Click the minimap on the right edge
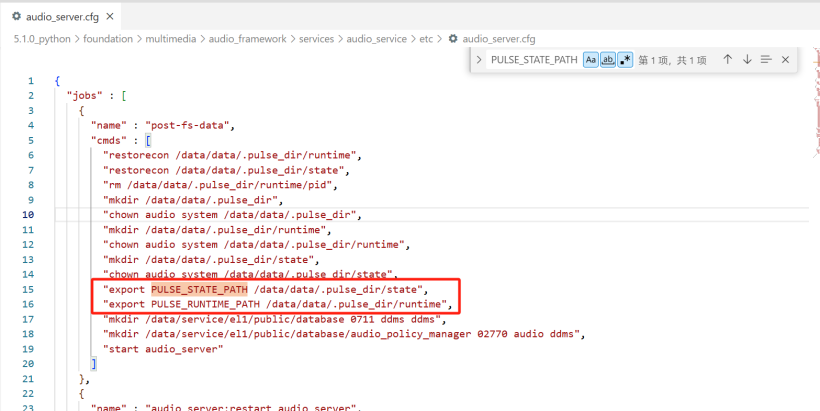This screenshot has height=411, width=820. coord(816,102)
